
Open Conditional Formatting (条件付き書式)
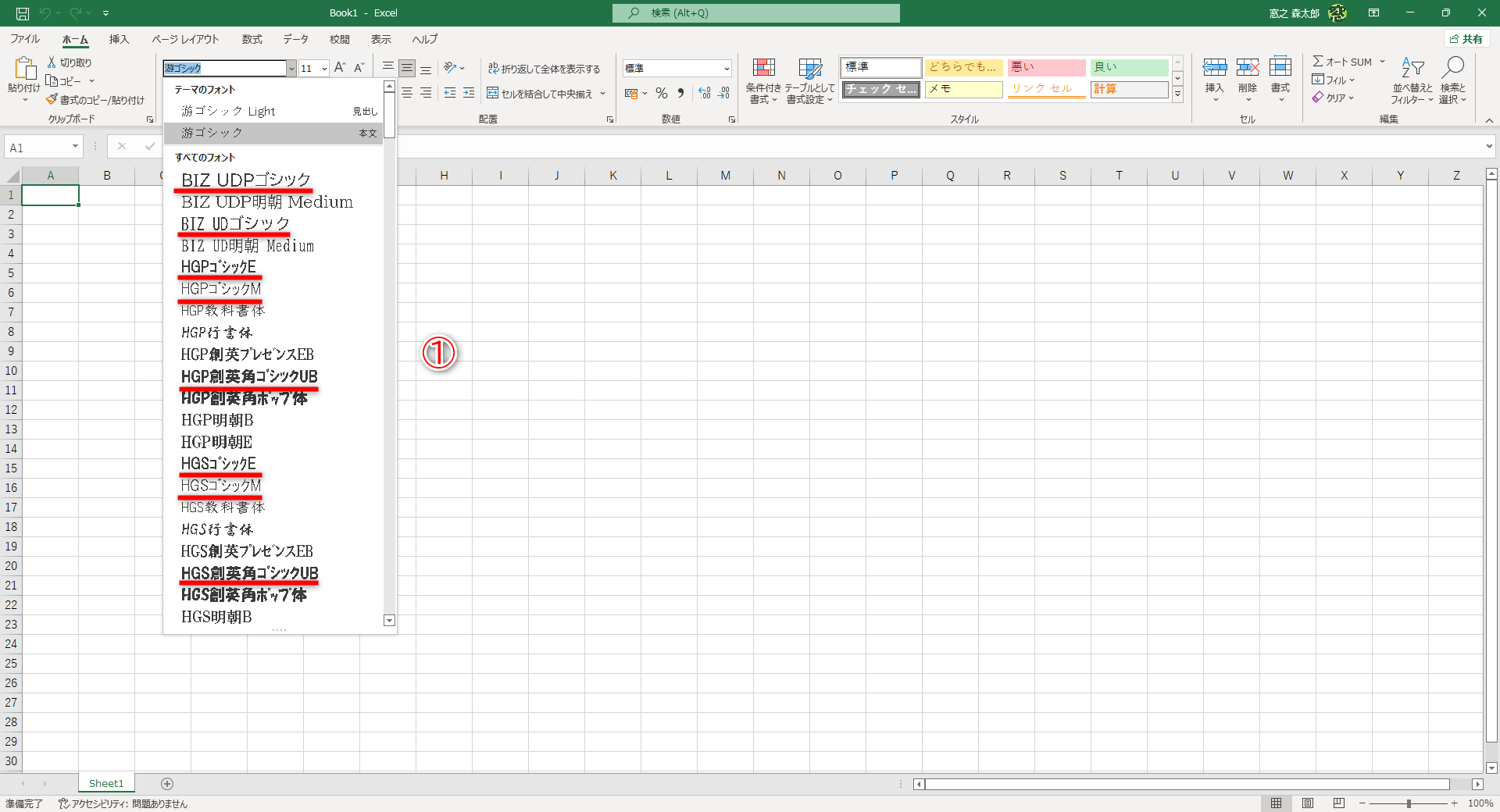pyautogui.click(x=763, y=80)
